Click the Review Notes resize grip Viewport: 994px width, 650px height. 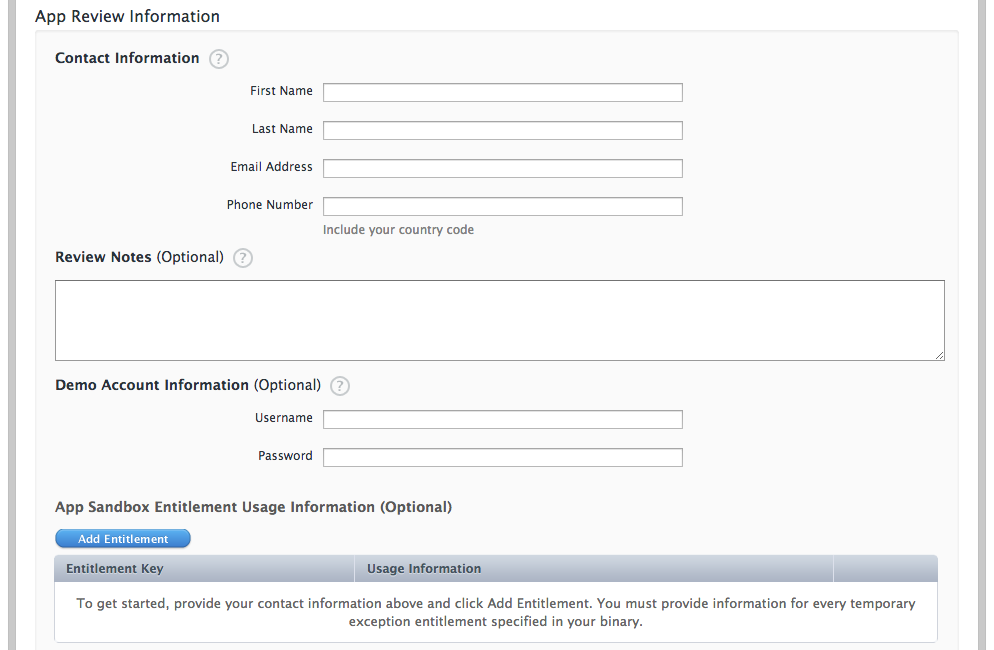coord(940,355)
